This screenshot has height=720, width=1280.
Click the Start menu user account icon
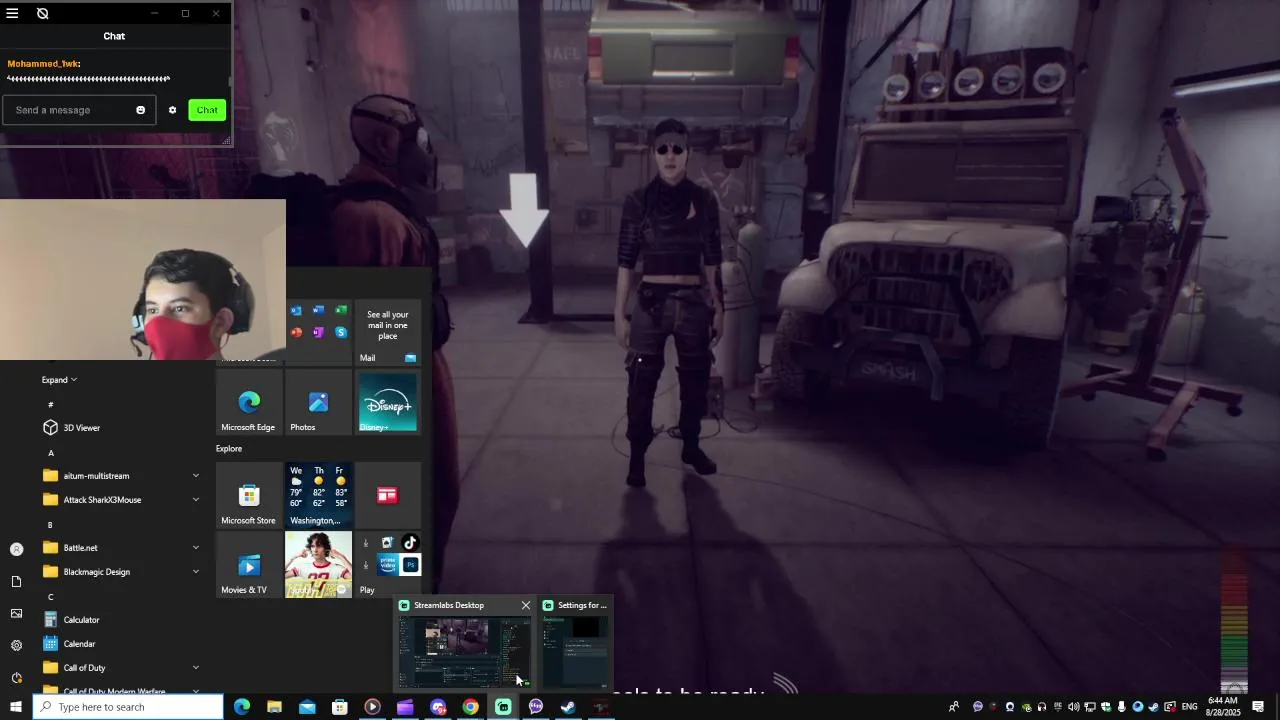[x=16, y=549]
